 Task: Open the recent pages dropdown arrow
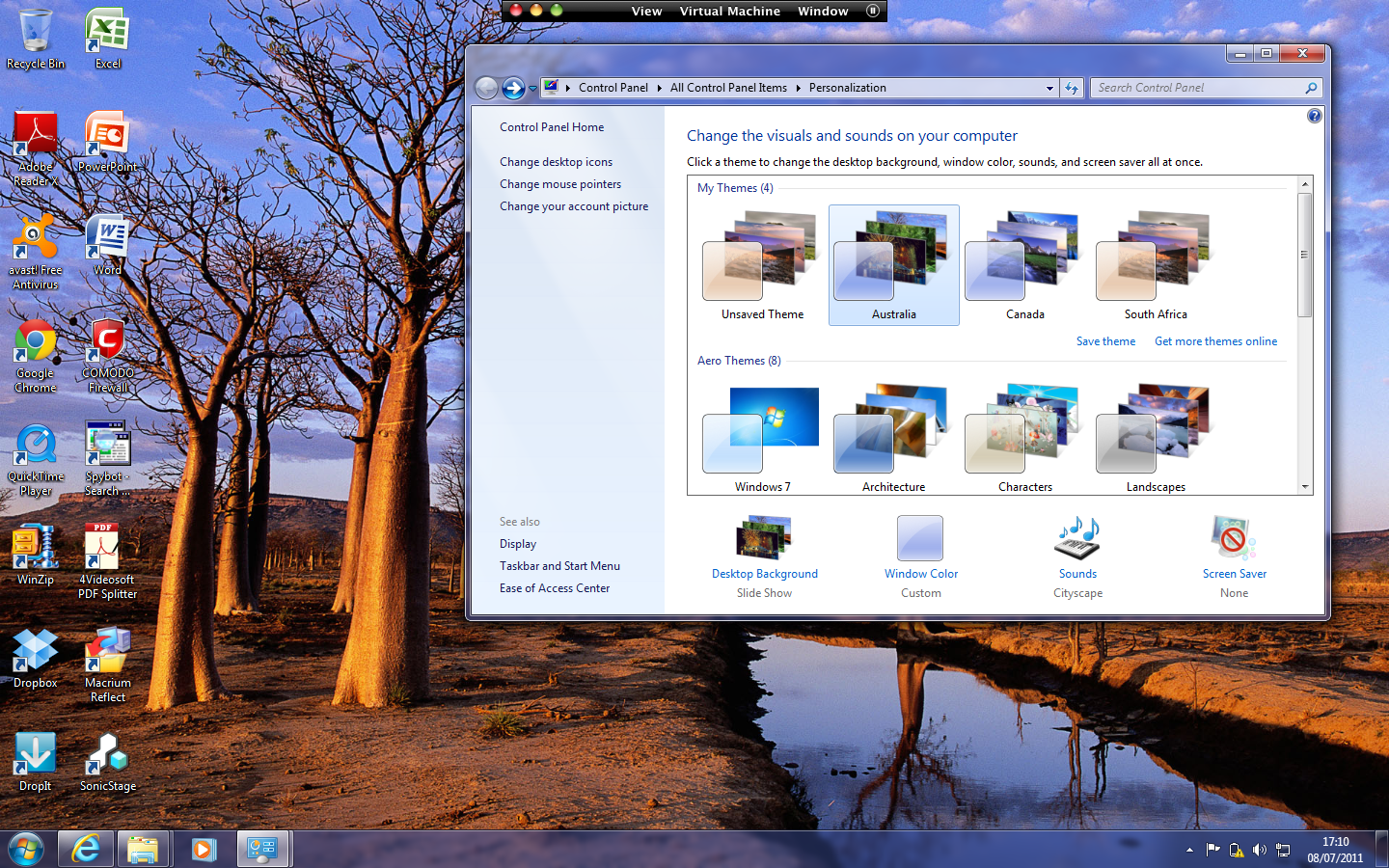pyautogui.click(x=532, y=89)
